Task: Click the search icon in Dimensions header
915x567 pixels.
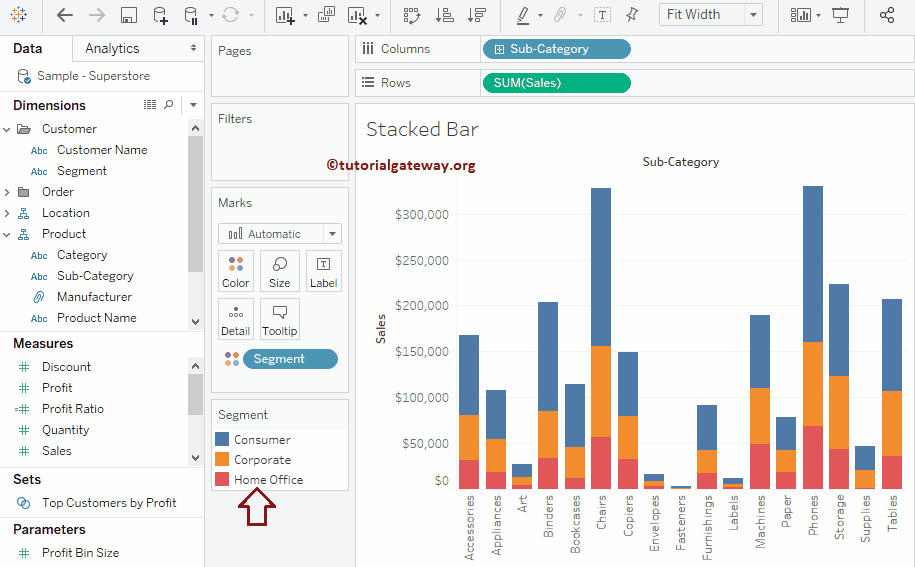Action: click(169, 105)
